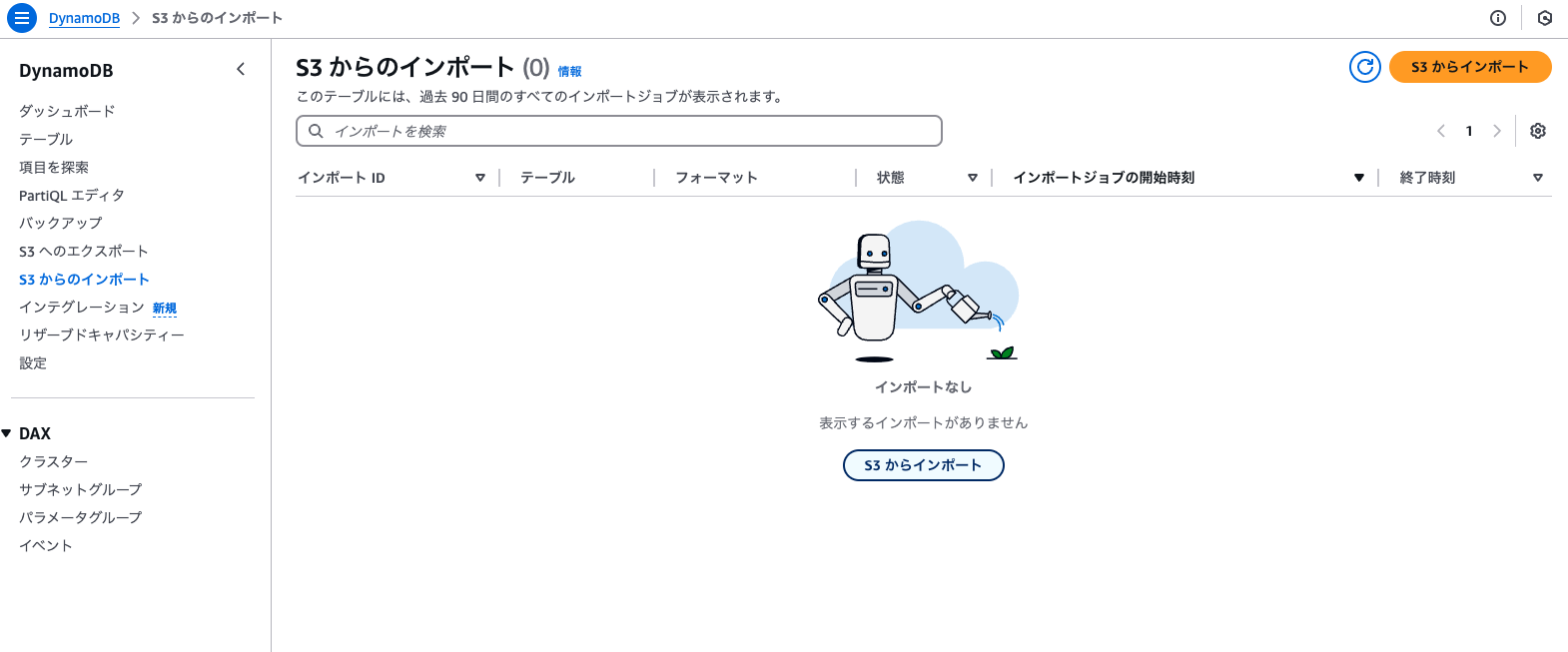The height and width of the screenshot is (652, 1568).
Task: Focus the インポートを検索 search field
Action: (619, 131)
